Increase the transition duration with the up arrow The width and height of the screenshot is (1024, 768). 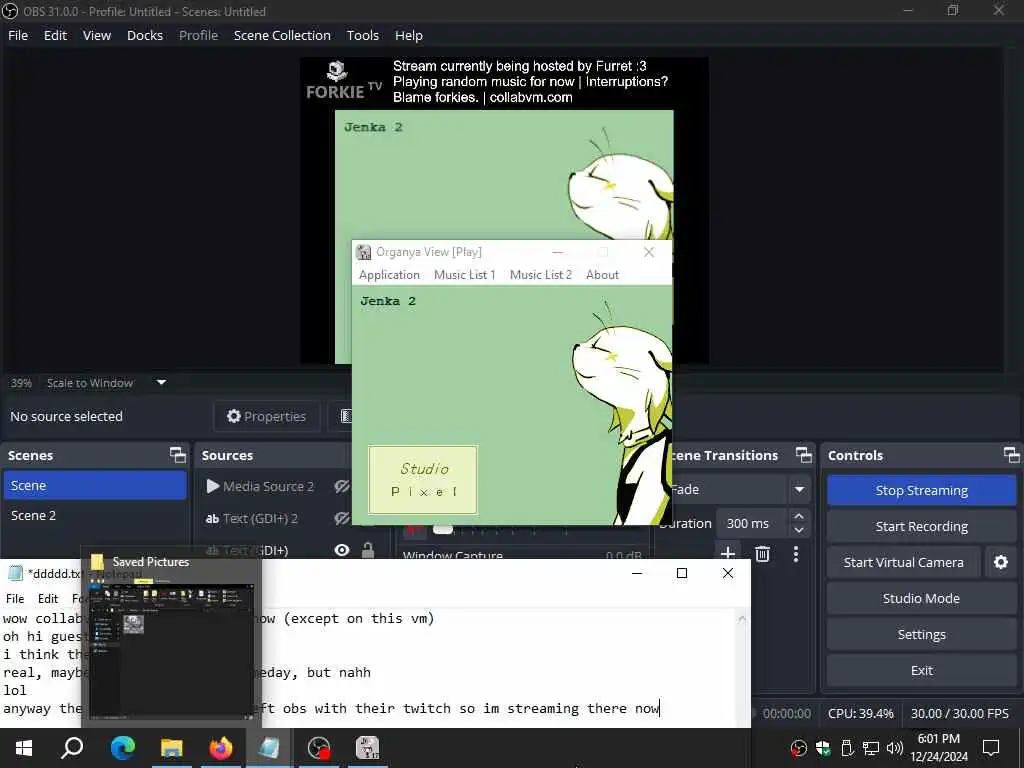tap(798, 516)
